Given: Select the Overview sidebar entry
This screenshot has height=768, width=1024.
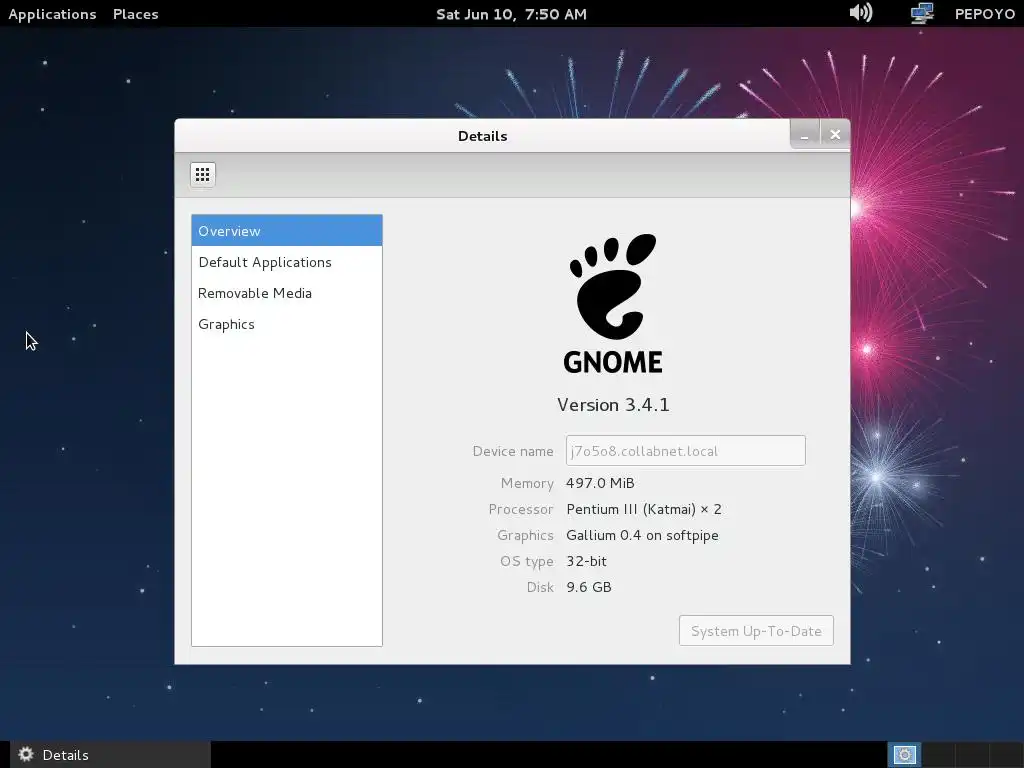Looking at the screenshot, I should coord(287,231).
